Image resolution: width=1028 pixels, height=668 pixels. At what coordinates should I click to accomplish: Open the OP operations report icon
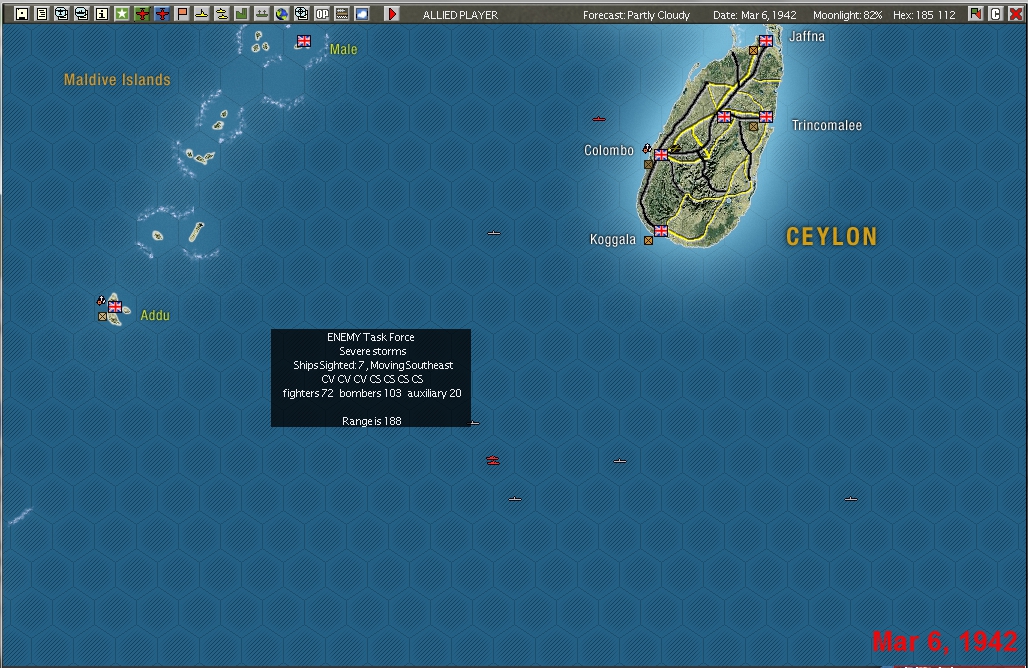[x=321, y=13]
